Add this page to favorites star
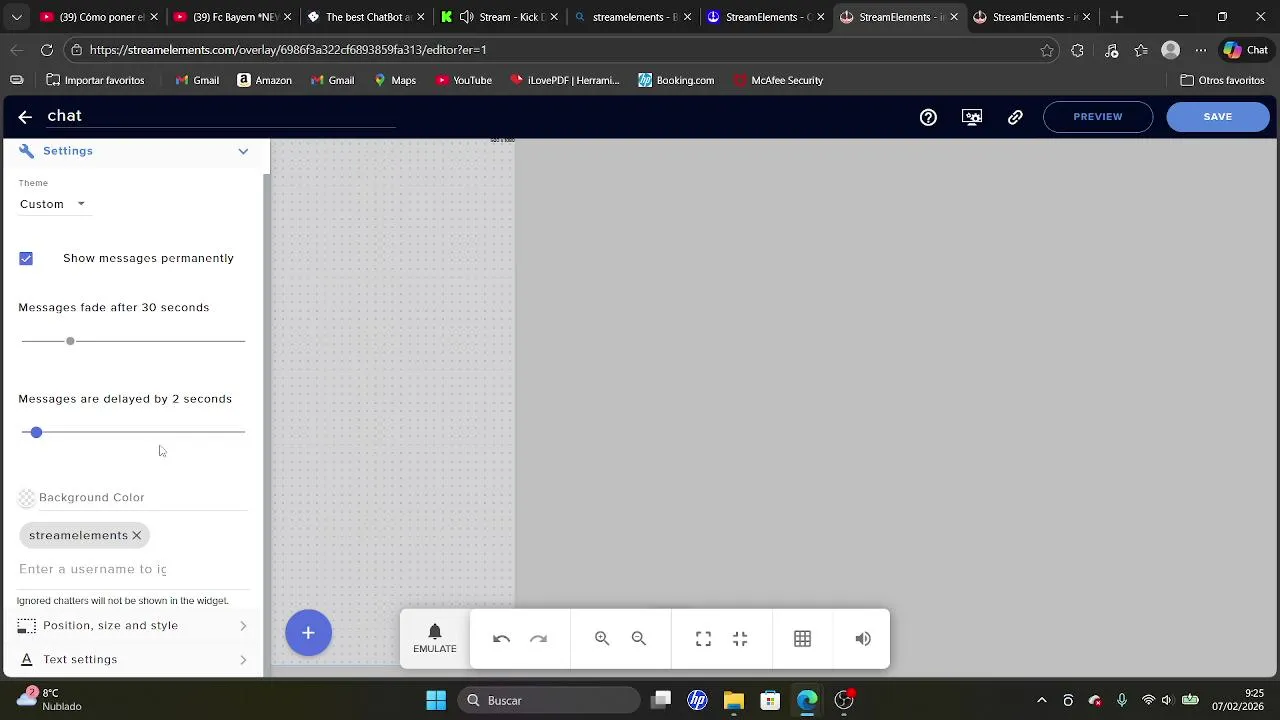The height and width of the screenshot is (720, 1280). click(x=1047, y=50)
